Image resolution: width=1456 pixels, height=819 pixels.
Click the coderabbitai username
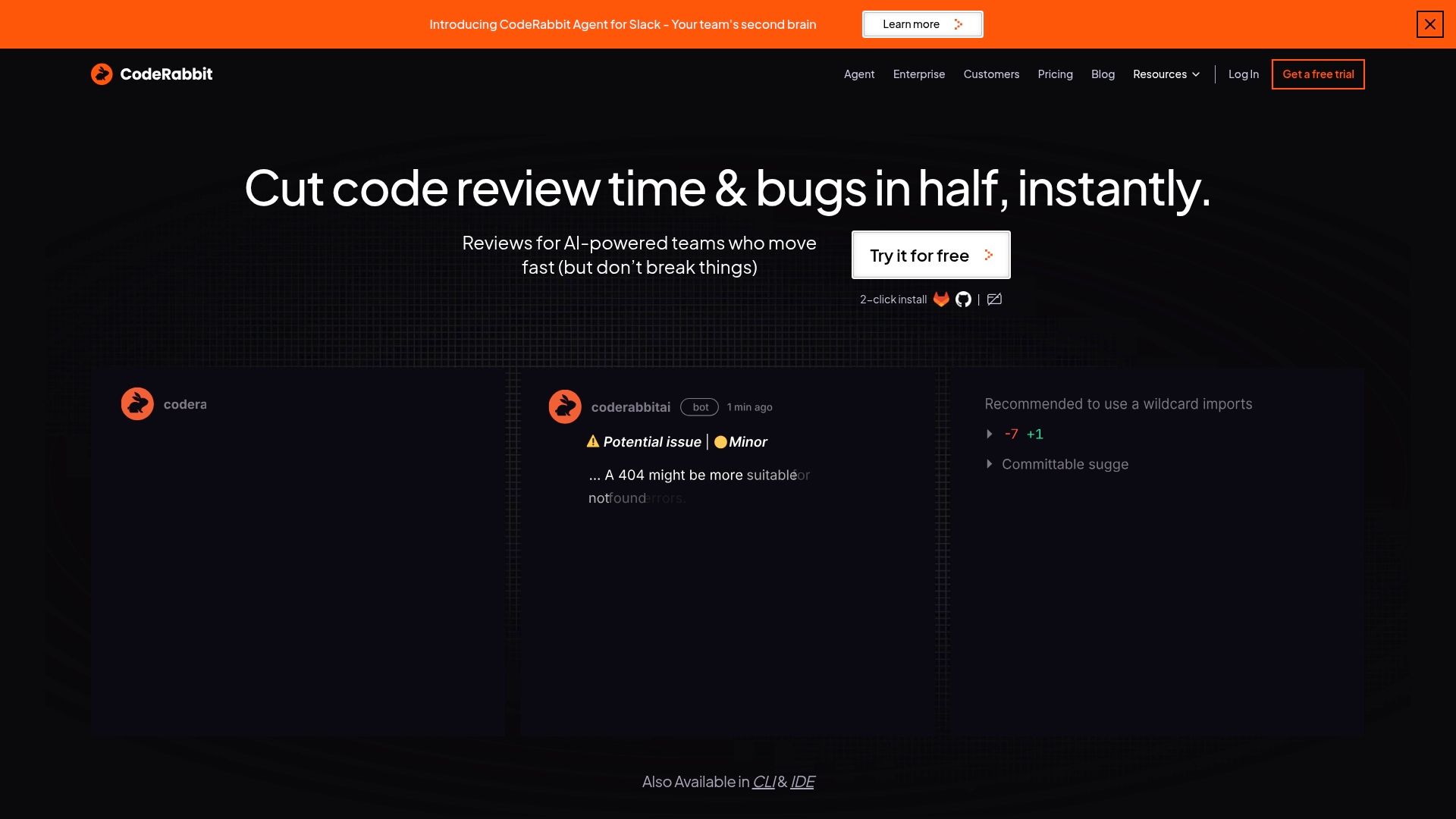[631, 407]
